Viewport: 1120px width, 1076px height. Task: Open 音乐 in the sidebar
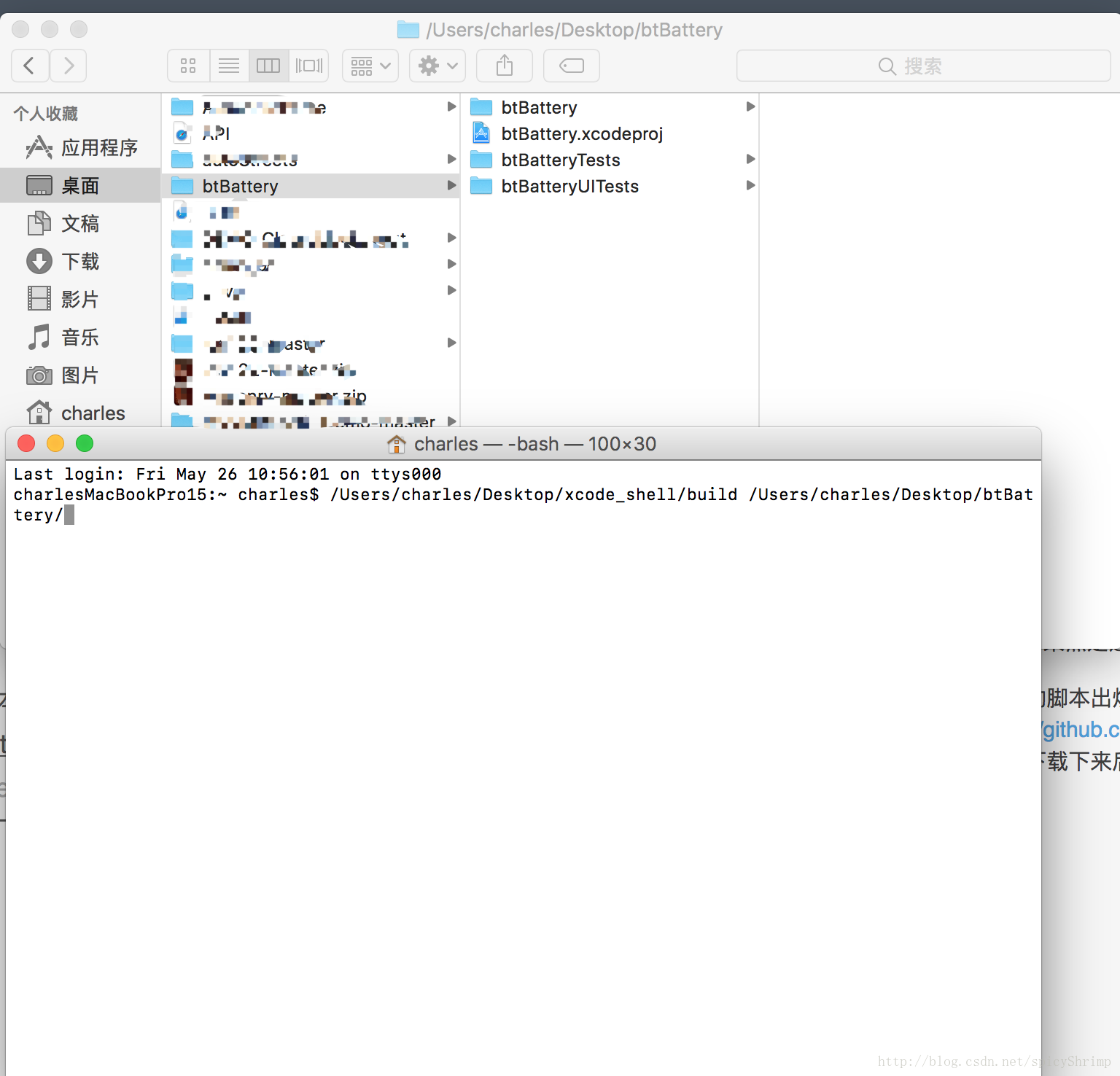(x=80, y=338)
